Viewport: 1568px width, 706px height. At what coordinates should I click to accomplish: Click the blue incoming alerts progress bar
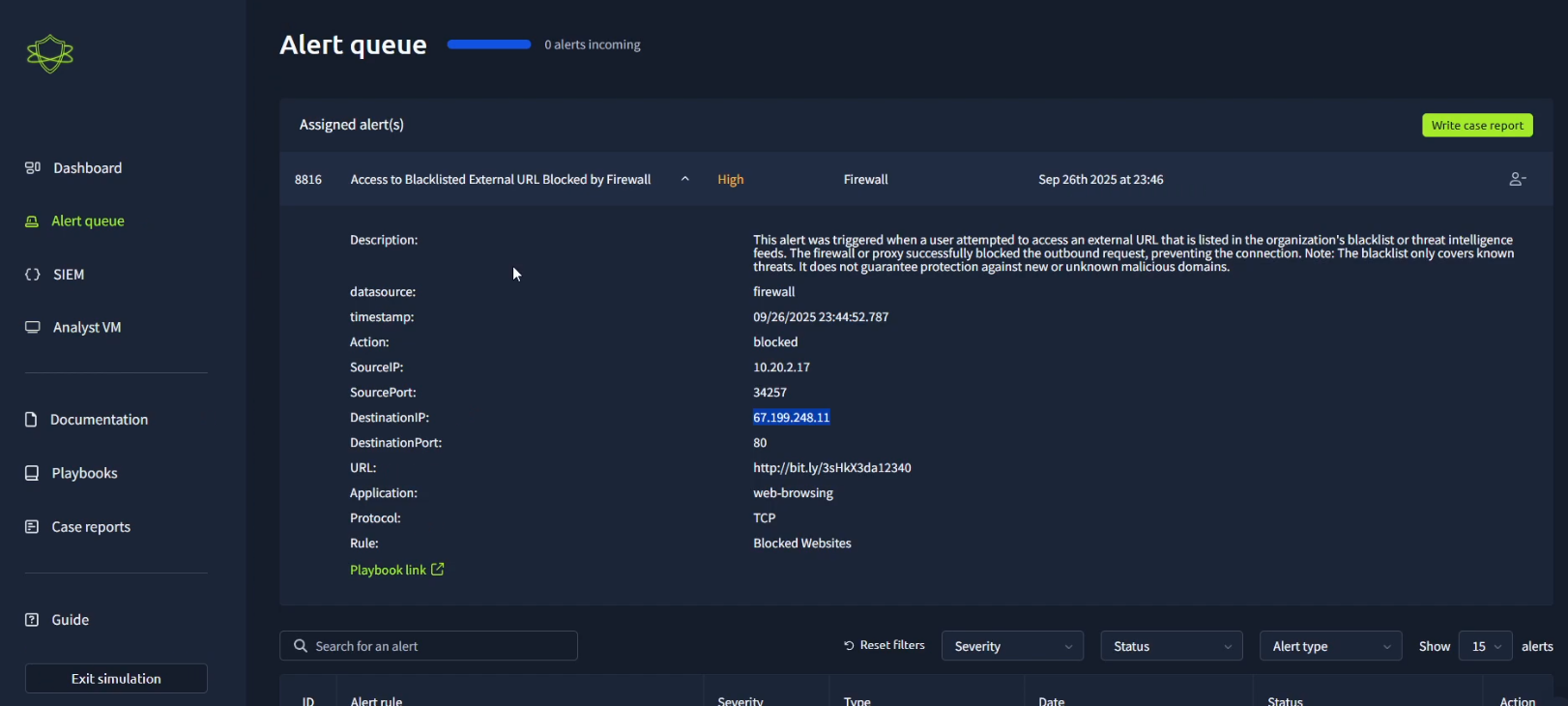click(x=489, y=44)
